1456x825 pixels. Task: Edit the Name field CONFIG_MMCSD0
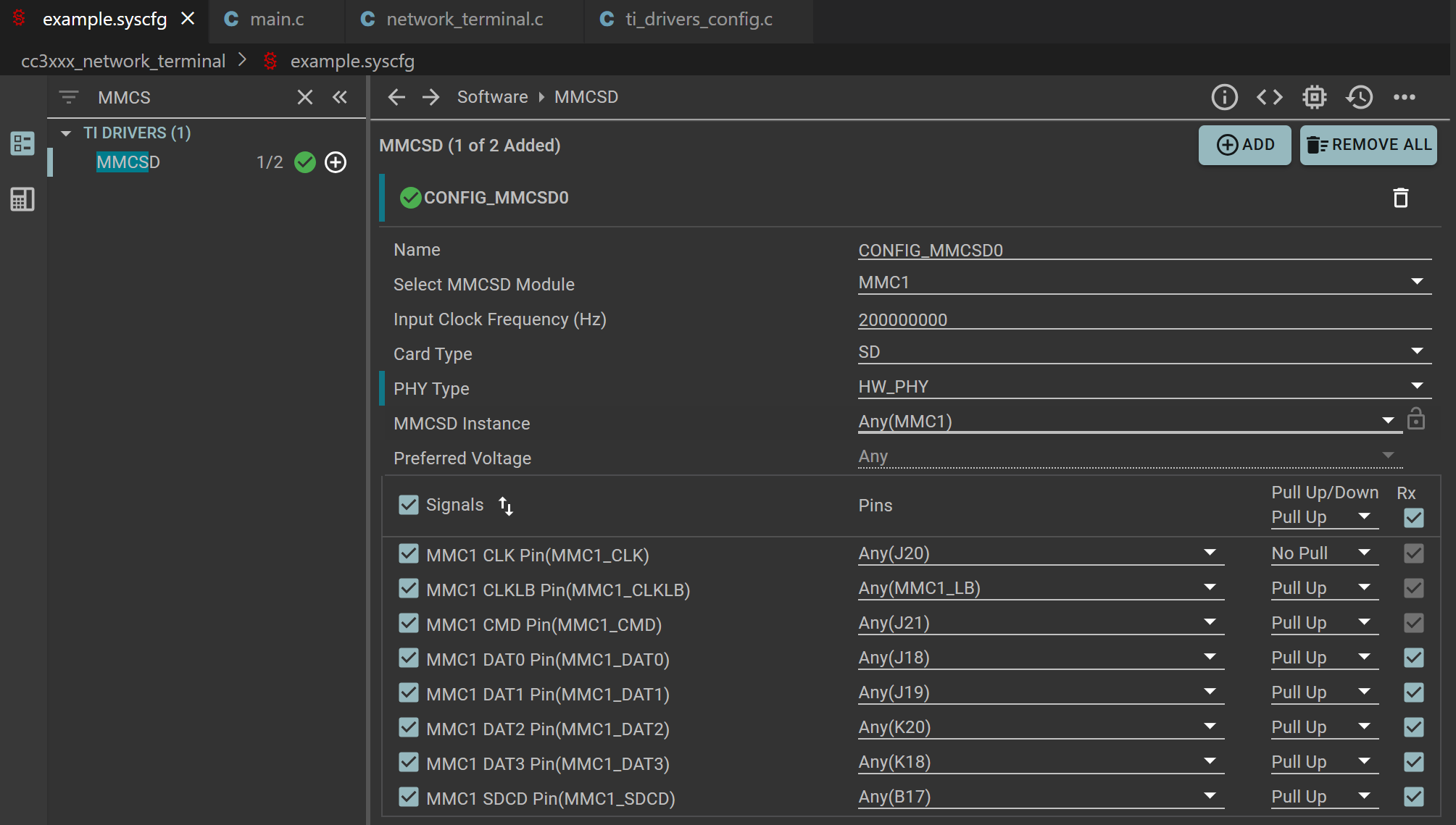coord(1145,250)
